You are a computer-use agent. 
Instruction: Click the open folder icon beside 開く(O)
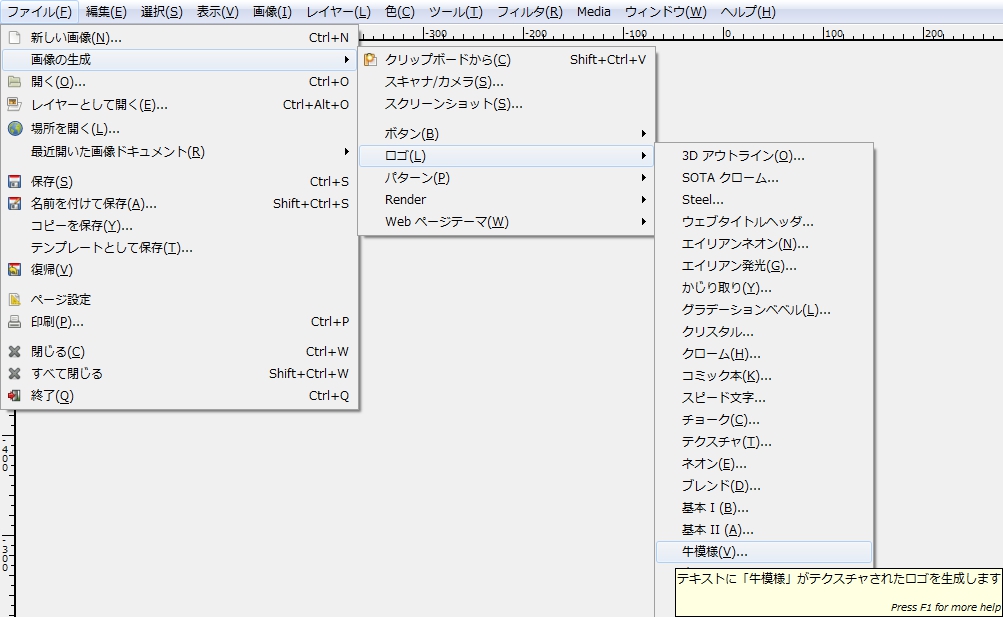coord(15,82)
